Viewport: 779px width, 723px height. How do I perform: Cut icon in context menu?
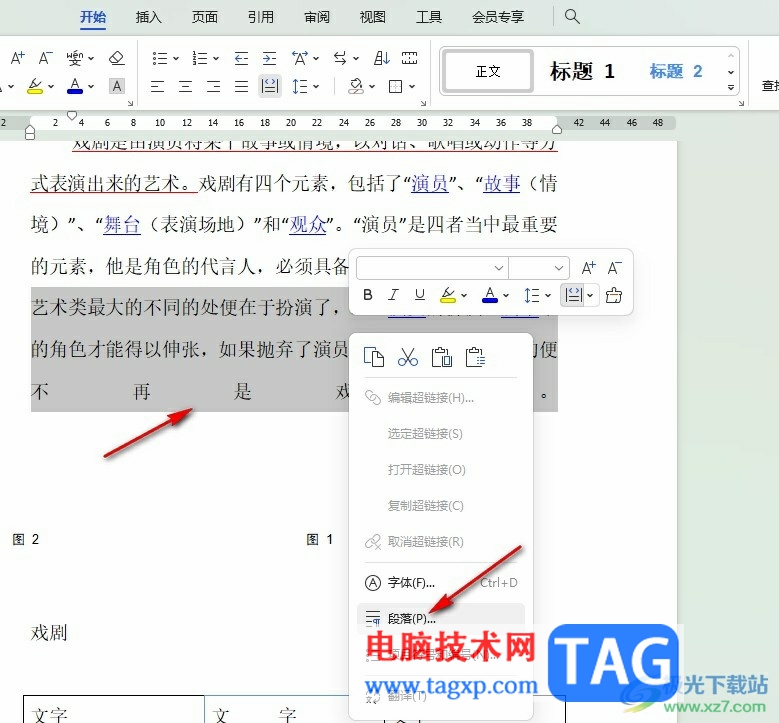tap(408, 357)
